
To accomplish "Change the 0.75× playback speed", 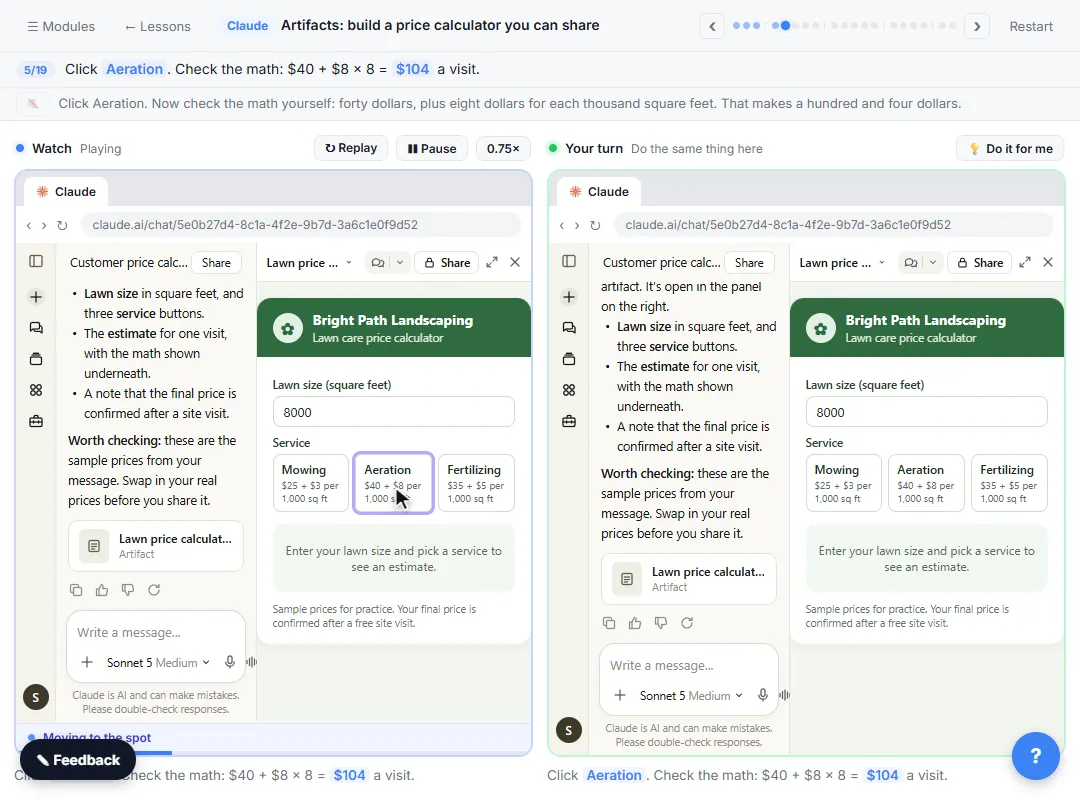I will coord(503,149).
